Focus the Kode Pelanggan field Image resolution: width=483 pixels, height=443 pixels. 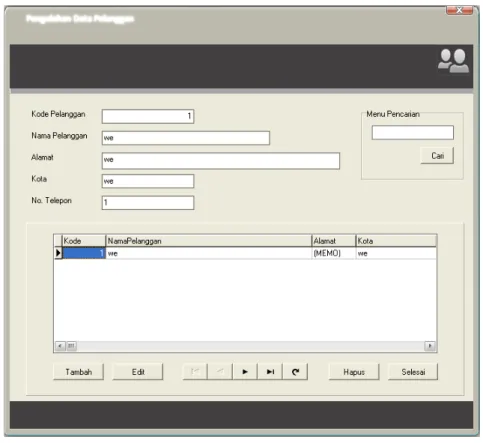(148, 116)
